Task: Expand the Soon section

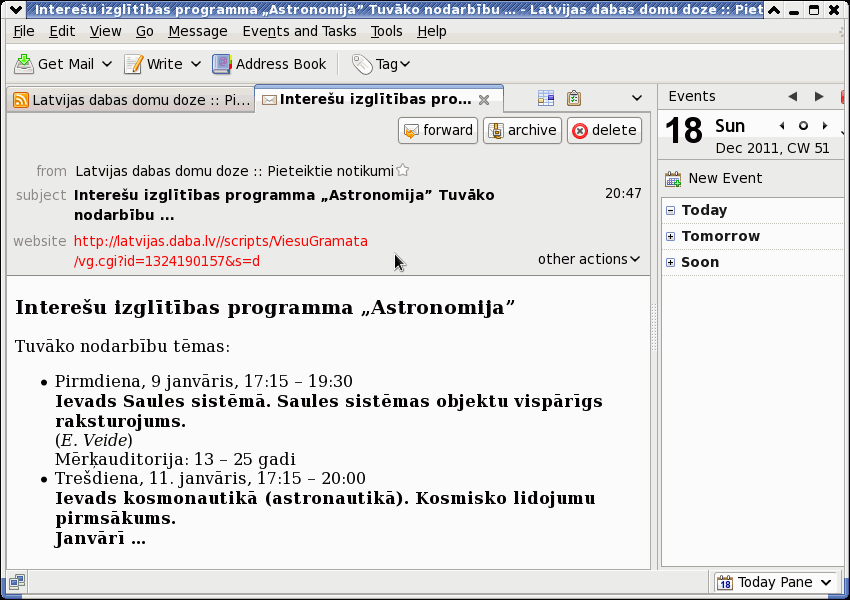Action: point(671,262)
